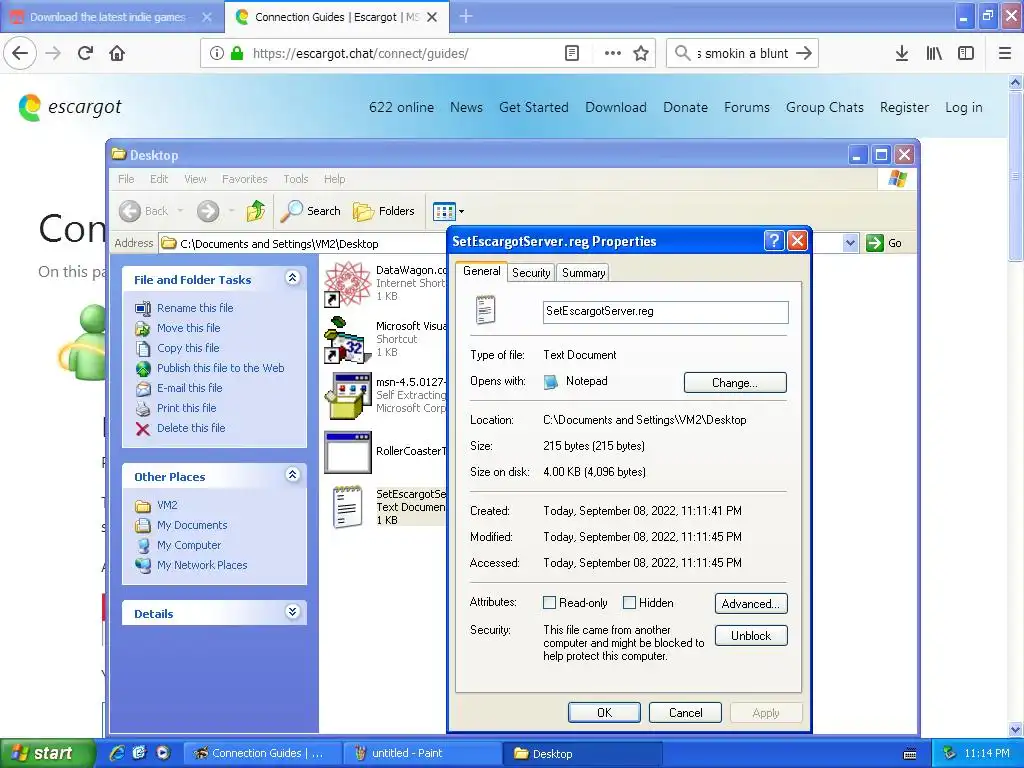Image resolution: width=1024 pixels, height=768 pixels.
Task: Click the Advanced... attributes button
Action: pyautogui.click(x=751, y=603)
